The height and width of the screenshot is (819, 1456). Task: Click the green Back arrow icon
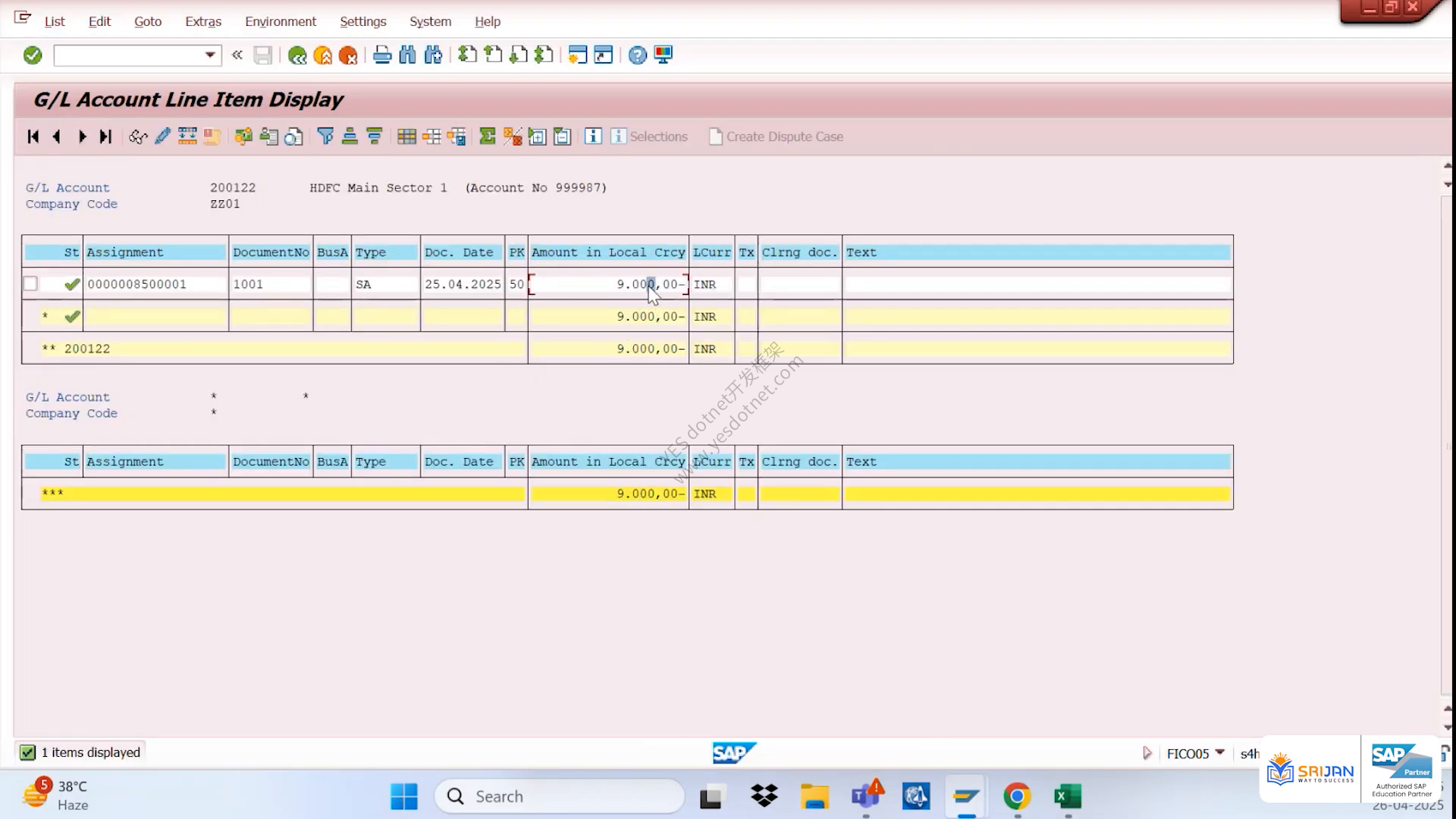click(x=297, y=55)
